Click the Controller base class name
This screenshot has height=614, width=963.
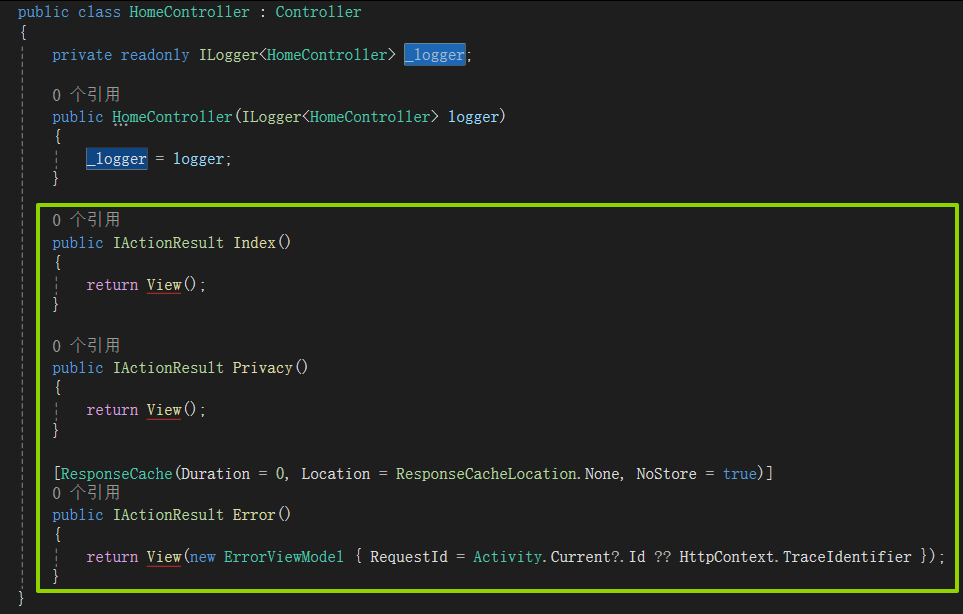(318, 12)
